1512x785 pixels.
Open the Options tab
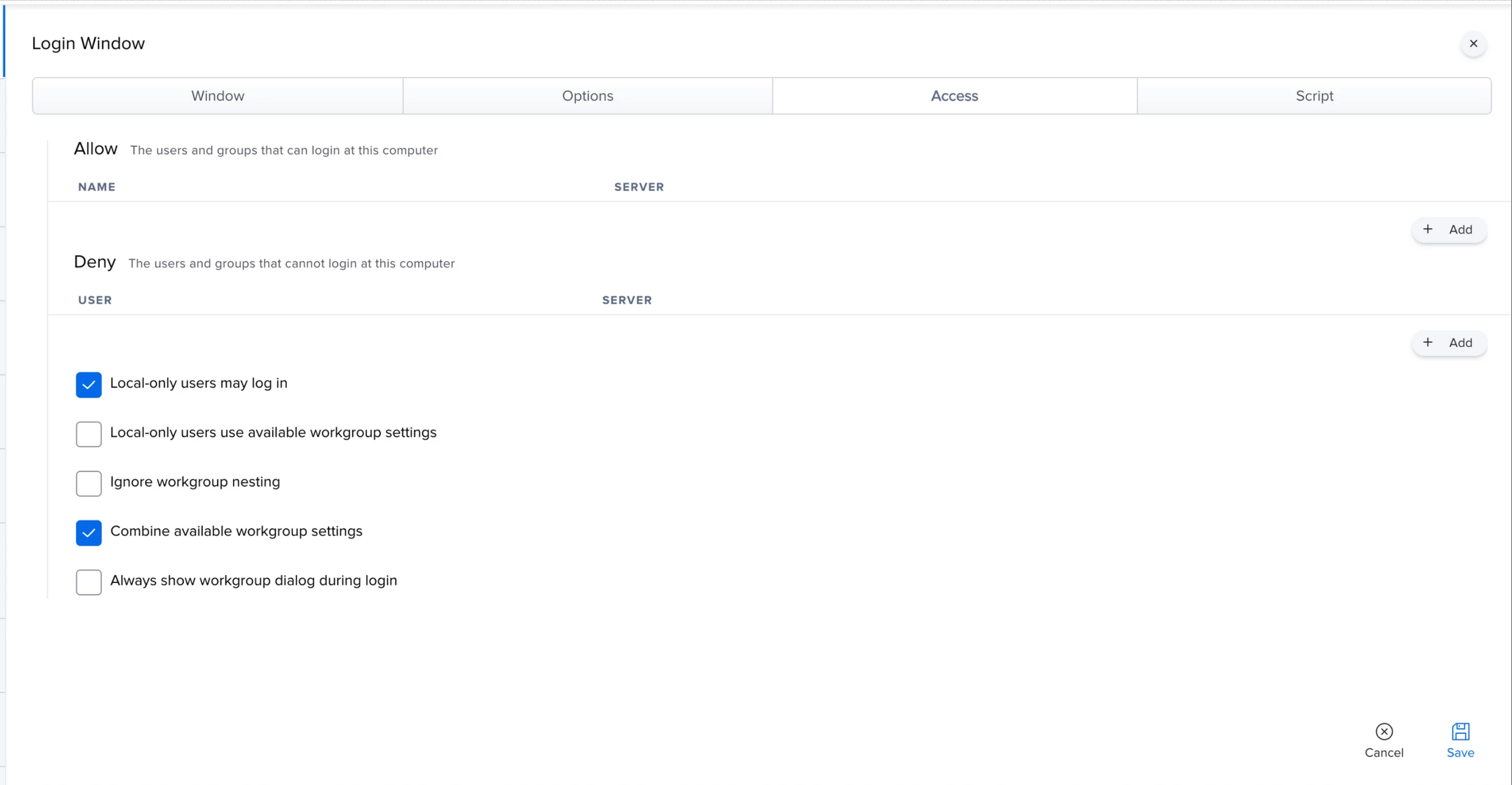click(587, 96)
